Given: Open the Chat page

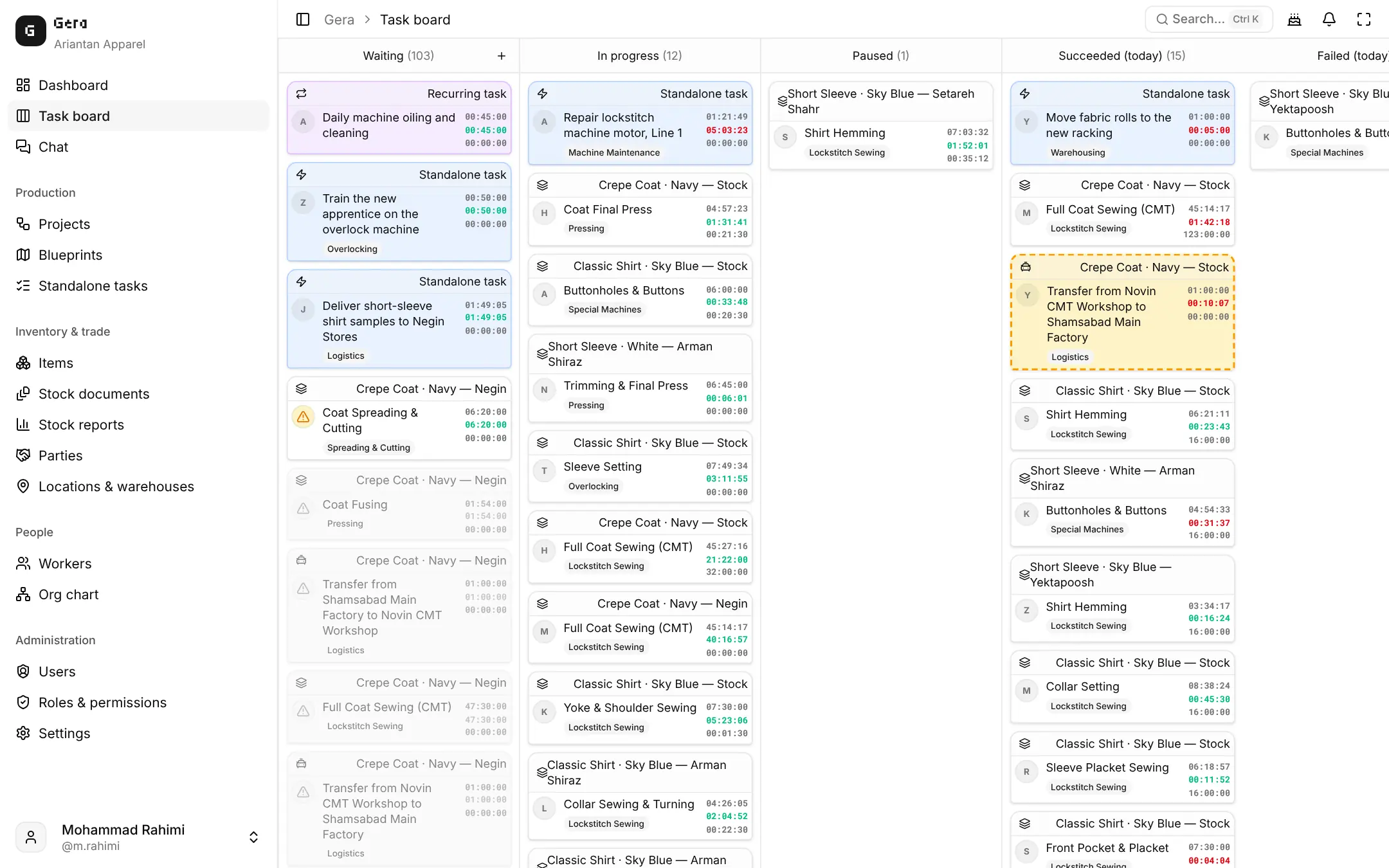Looking at the screenshot, I should [139, 147].
